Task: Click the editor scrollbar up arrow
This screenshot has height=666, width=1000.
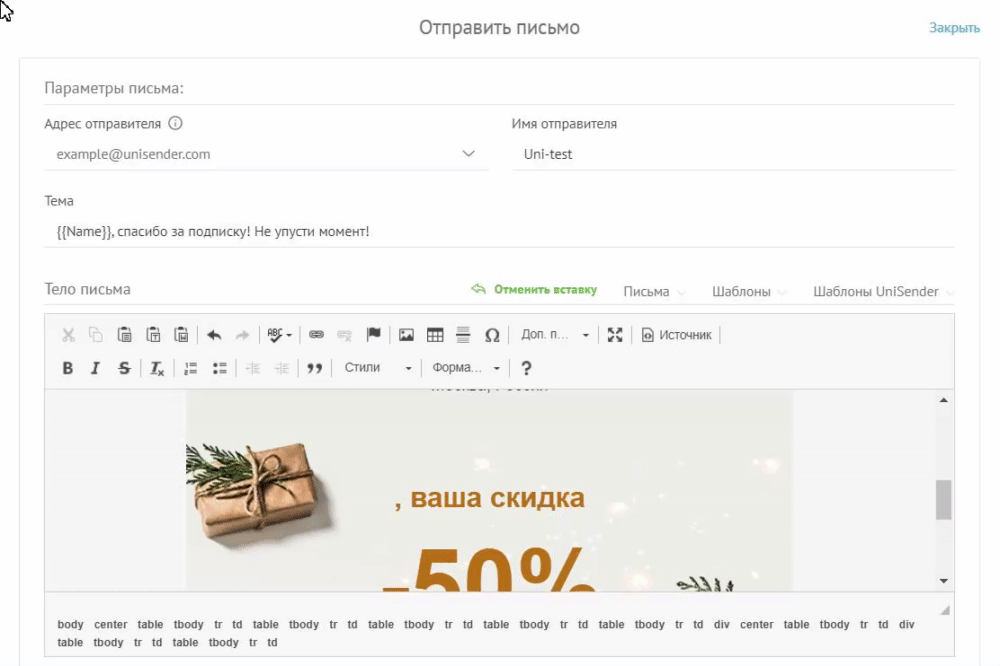Action: [943, 400]
